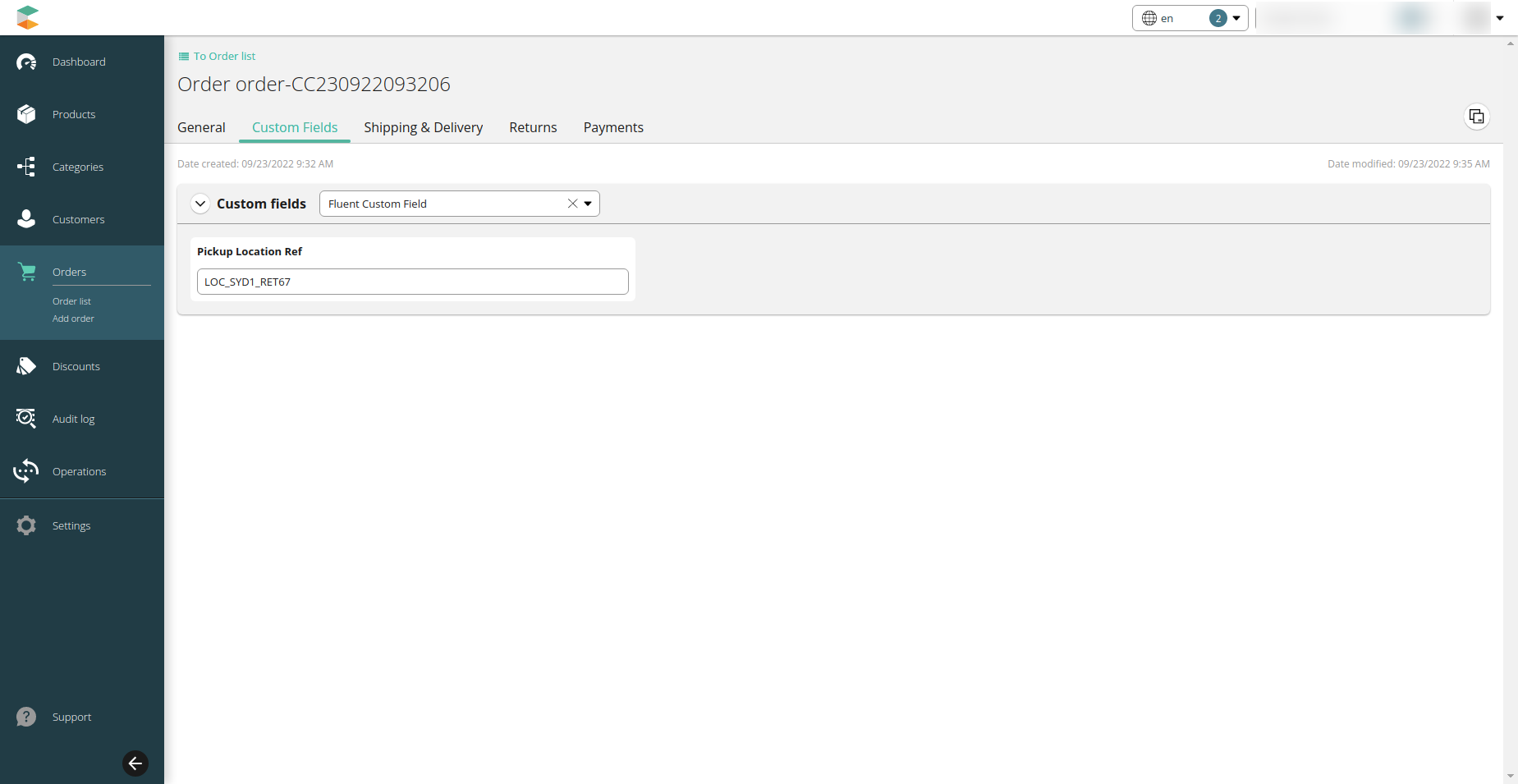Expand the language selector dropdown

[x=1237, y=17]
